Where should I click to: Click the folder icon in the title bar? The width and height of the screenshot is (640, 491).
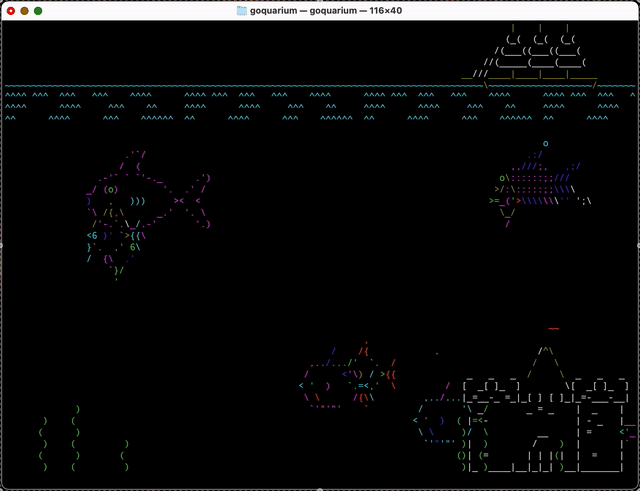pyautogui.click(x=242, y=10)
